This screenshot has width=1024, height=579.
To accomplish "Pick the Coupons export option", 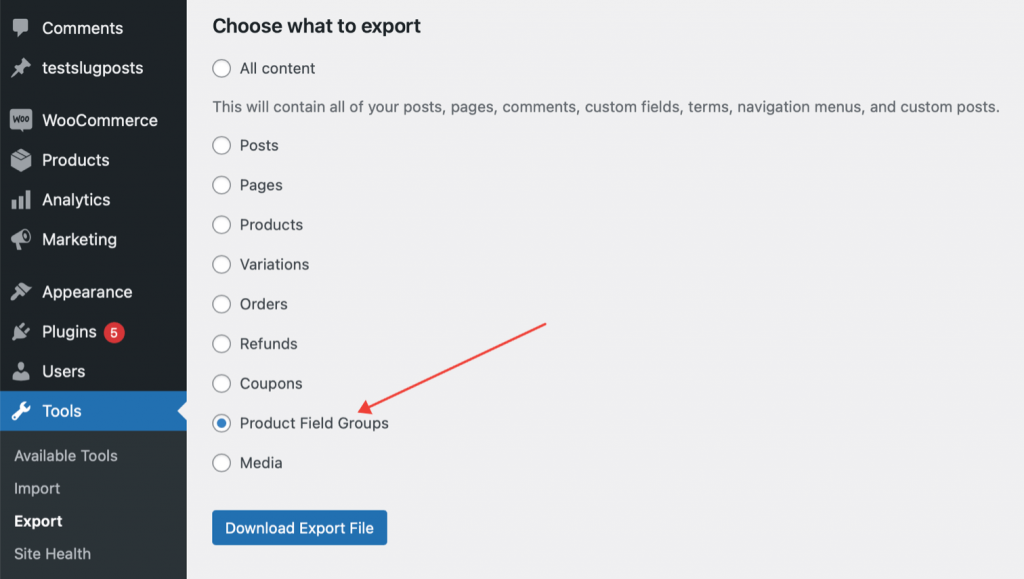I will pos(221,383).
